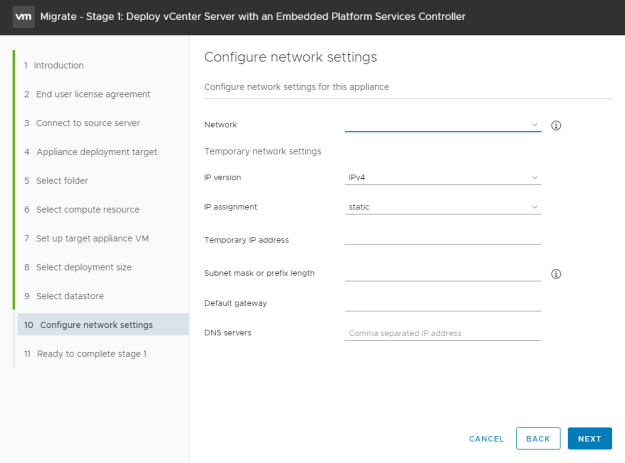Click the NEXT button
The image size is (625, 463).
[x=590, y=439]
